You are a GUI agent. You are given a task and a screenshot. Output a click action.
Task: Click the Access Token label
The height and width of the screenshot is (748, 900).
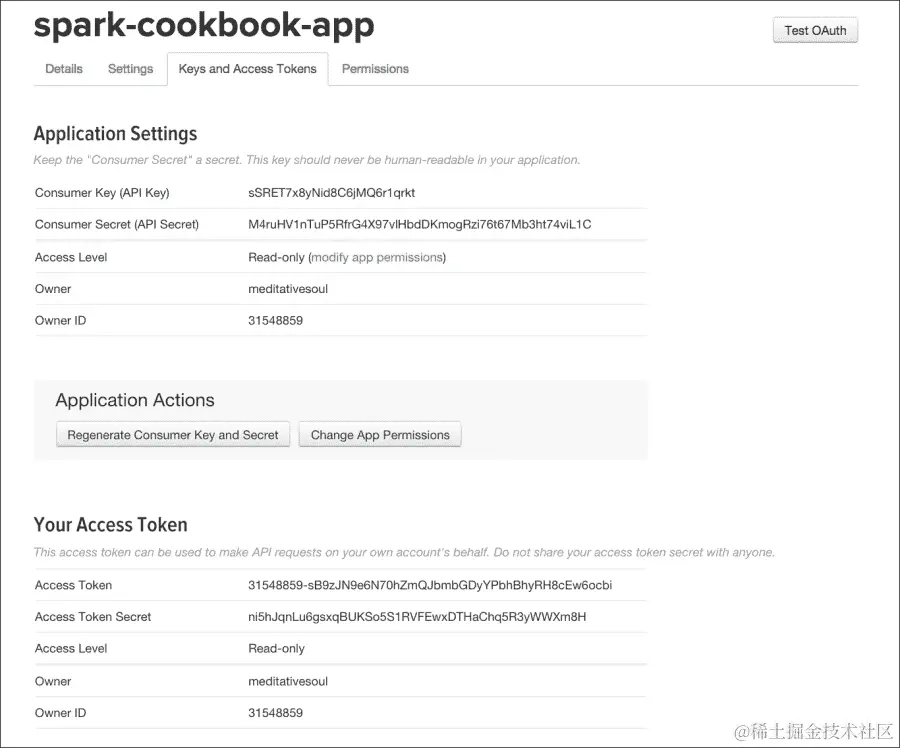pyautogui.click(x=73, y=585)
